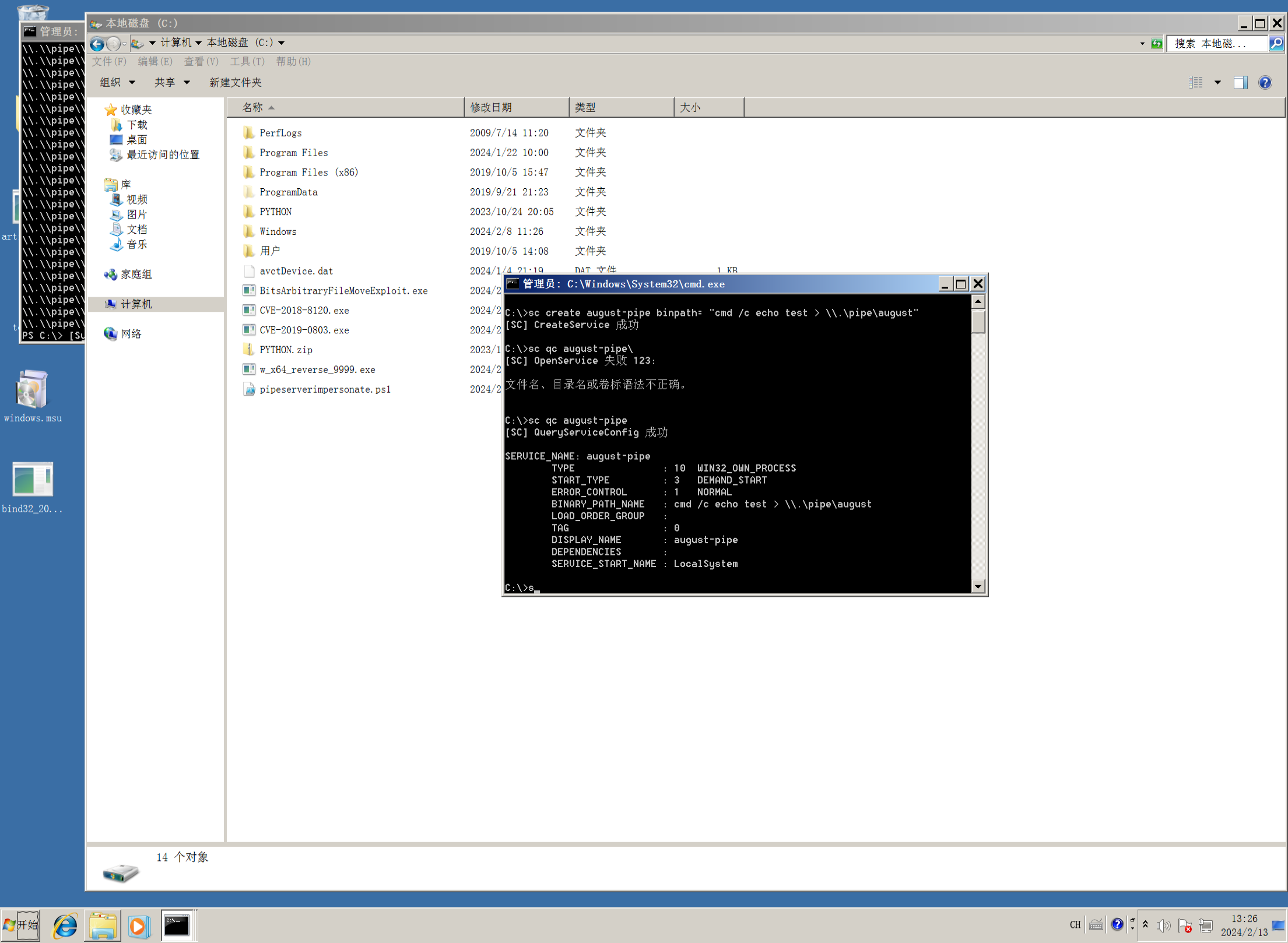Select the BitsArbitraryFileMoveExploit.exe file icon
Screen dimensions: 1288x943
tap(249, 290)
